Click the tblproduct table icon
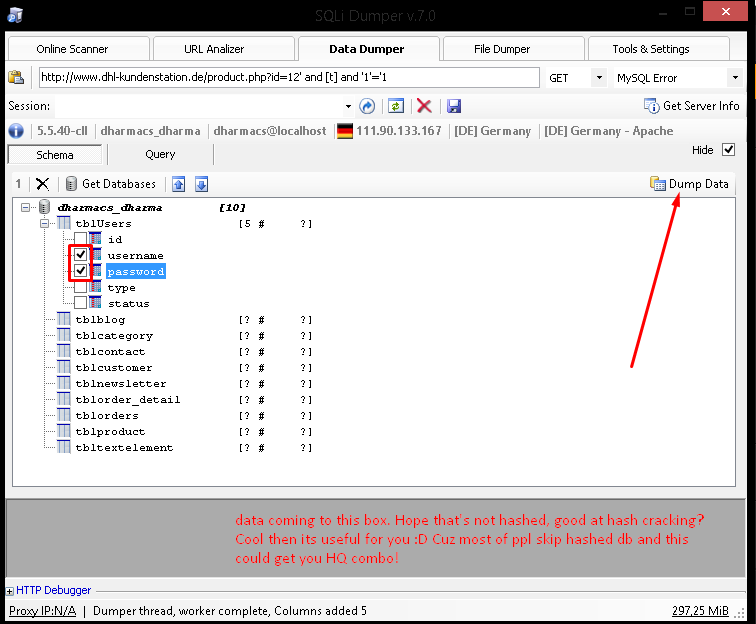 coord(64,431)
